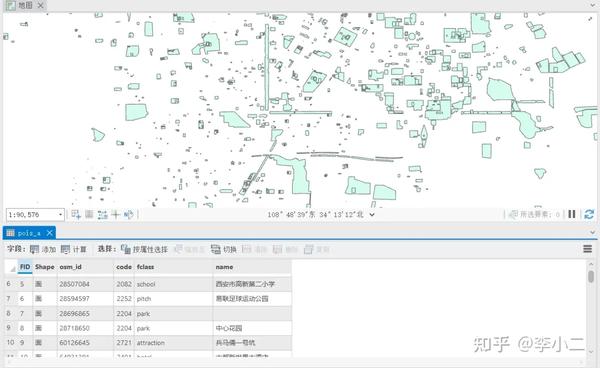Click the fclass cell 'pitch'

tap(174, 298)
